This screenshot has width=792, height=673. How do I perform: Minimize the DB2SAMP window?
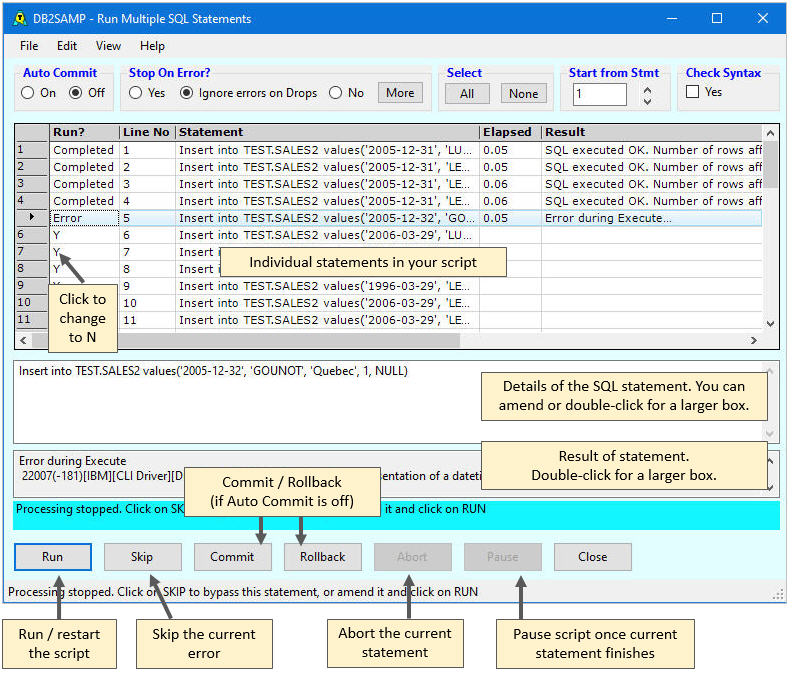pos(672,19)
